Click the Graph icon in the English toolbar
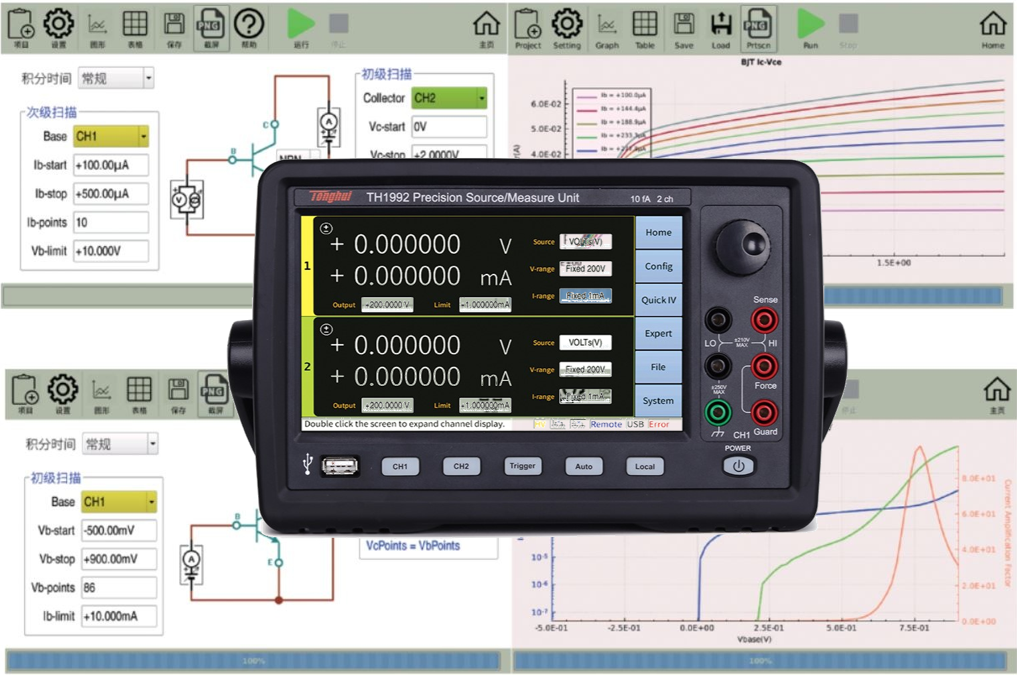This screenshot has height=676, width=1017. click(x=607, y=30)
